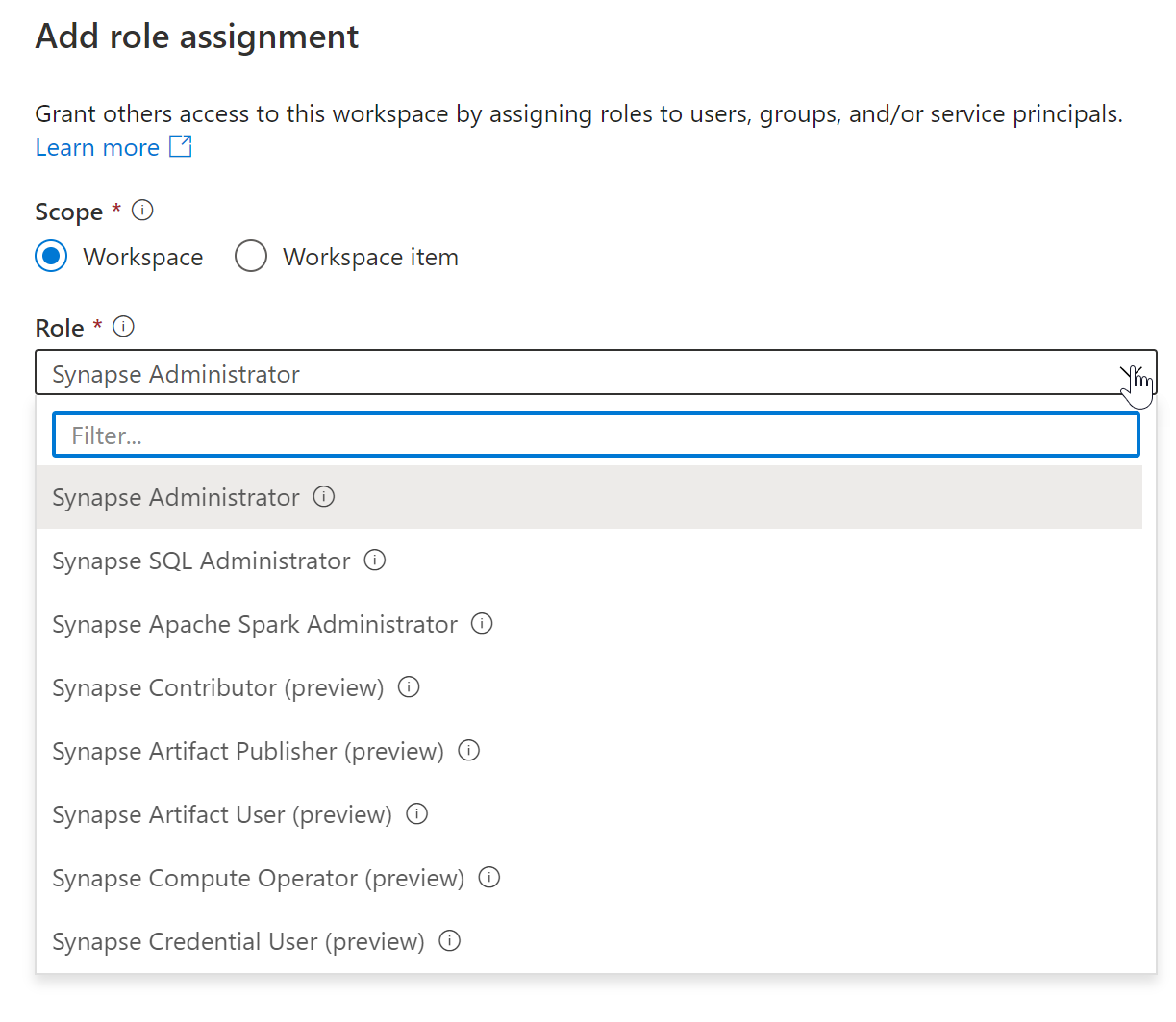Collapse the Role dropdown via chevron arrow
Viewport: 1176px width, 1022px height.
tap(1130, 373)
